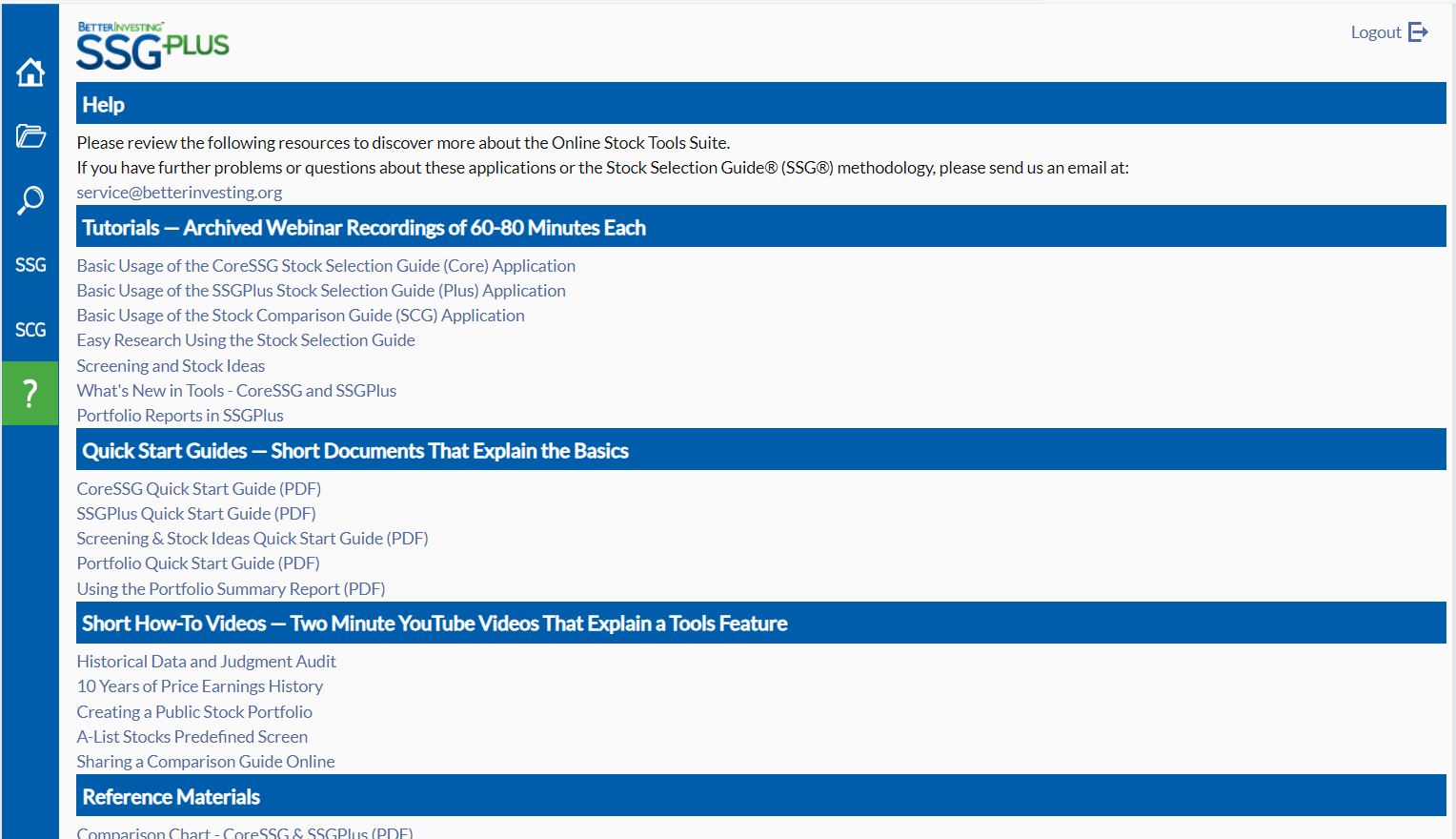Click the Short How-To Videos section header
1456x839 pixels.
(x=761, y=623)
